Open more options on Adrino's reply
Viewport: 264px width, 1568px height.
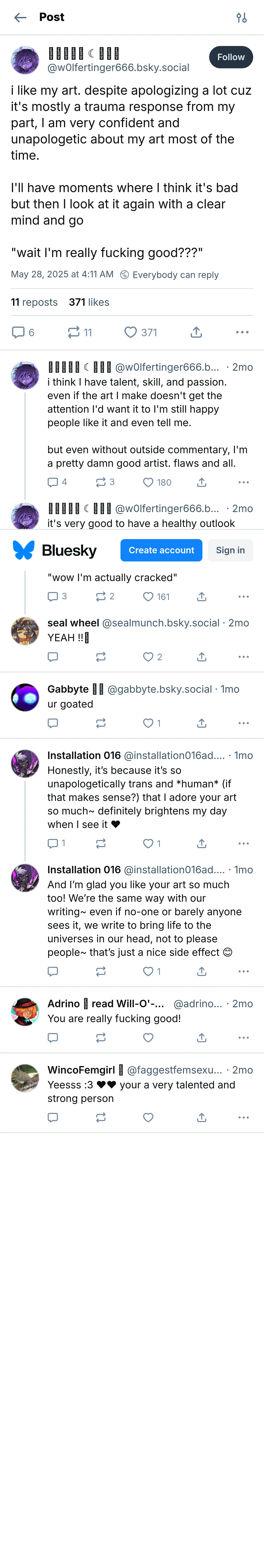click(x=243, y=1038)
